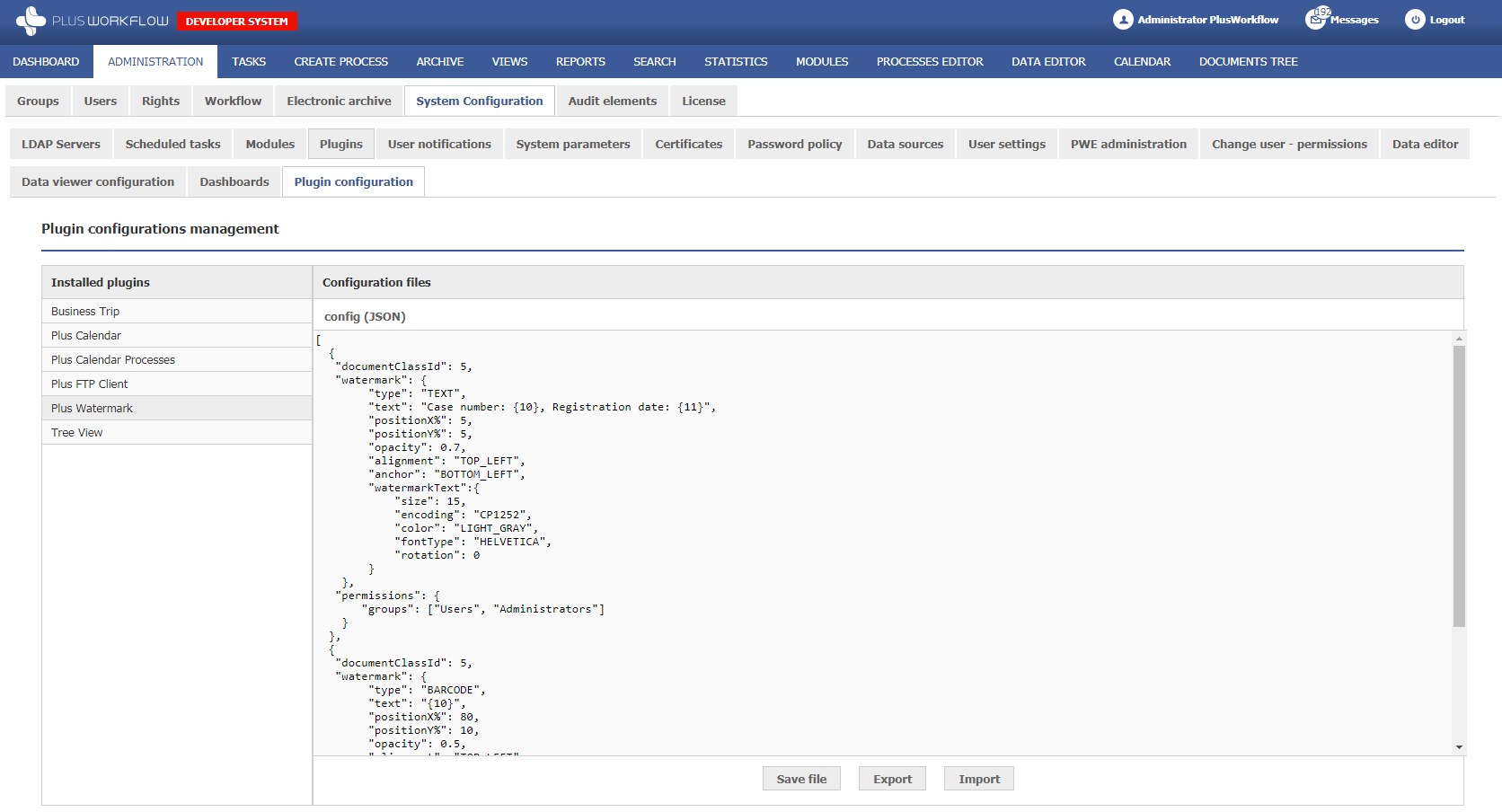The height and width of the screenshot is (812, 1502).
Task: Open the System parameters tab
Action: click(573, 144)
